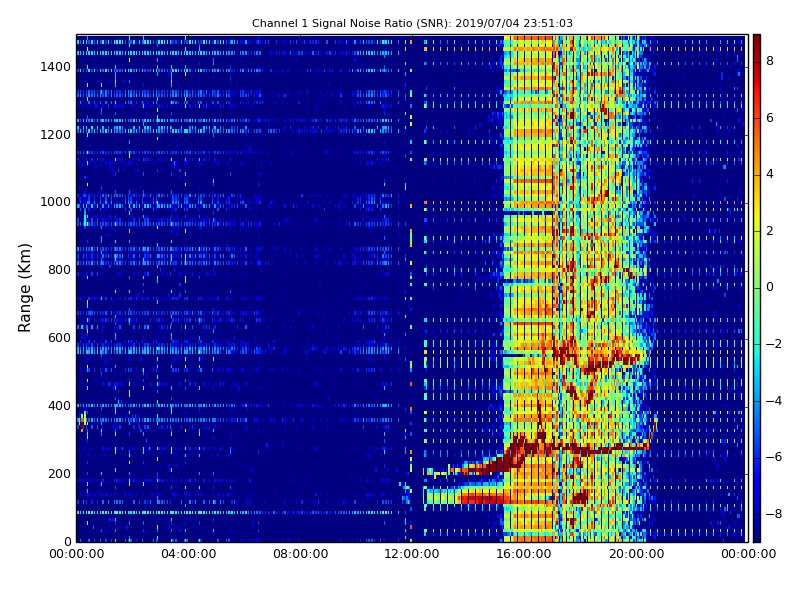Click the colorbar label −8

[x=774, y=514]
